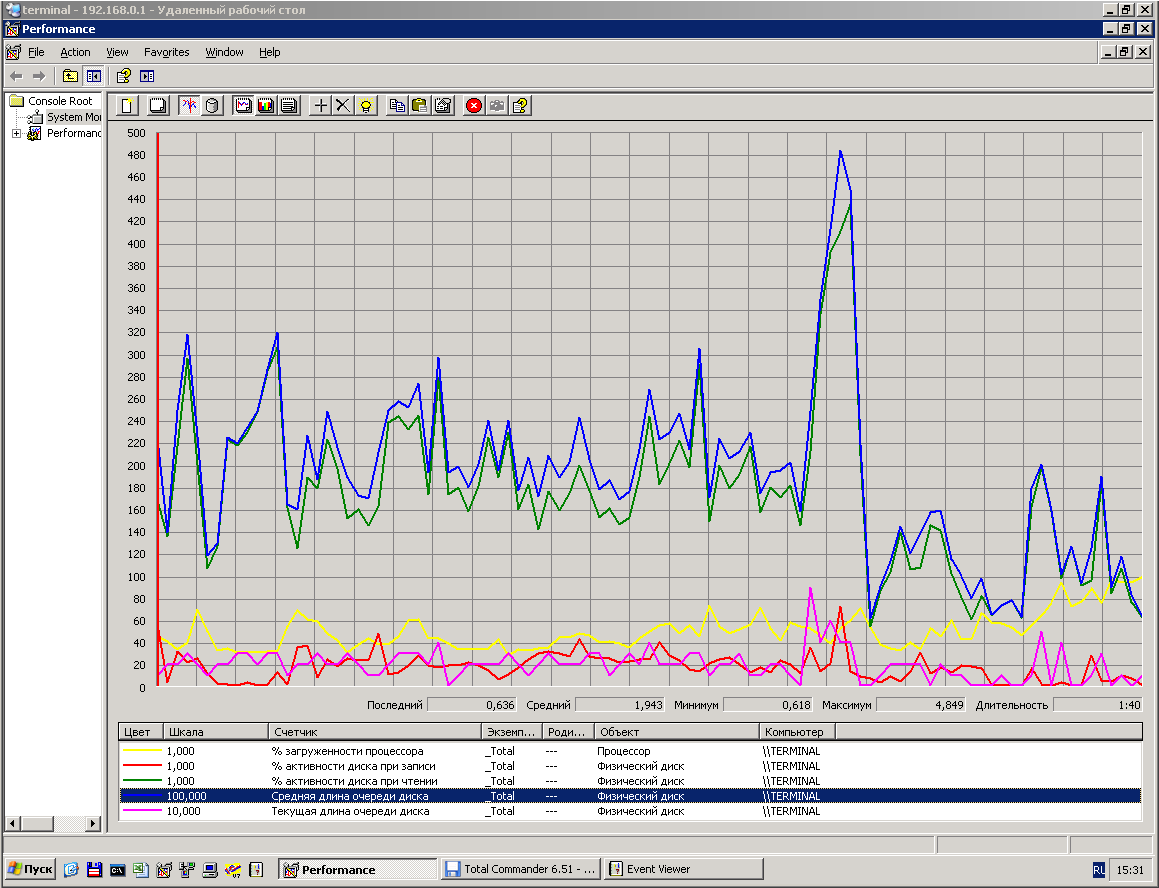Freeze the display with red stop icon
Viewport: 1159px width, 888px height.
[474, 105]
